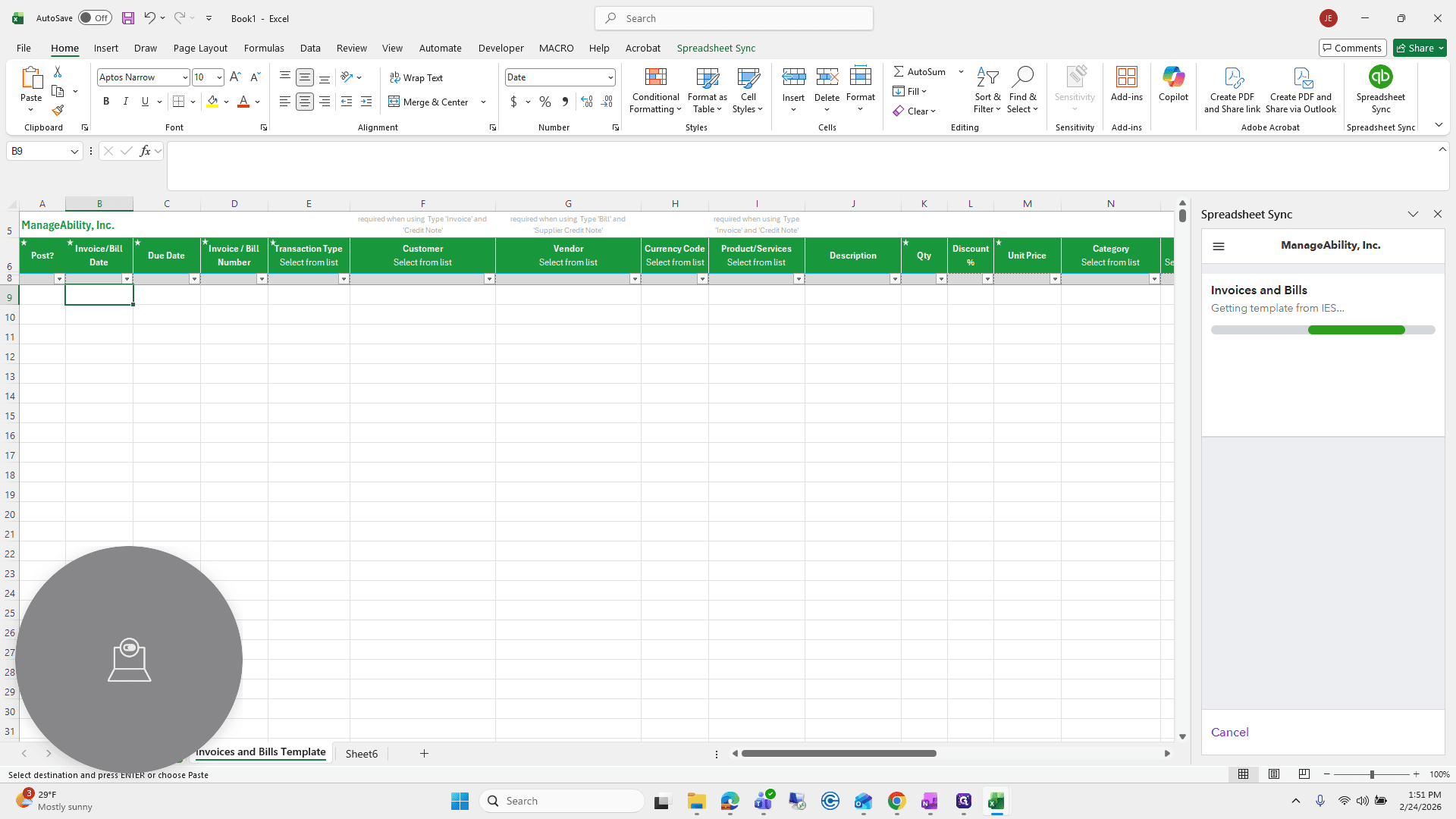The image size is (1456, 819).
Task: Open the AutoSum dropdown arrow
Action: pos(961,71)
